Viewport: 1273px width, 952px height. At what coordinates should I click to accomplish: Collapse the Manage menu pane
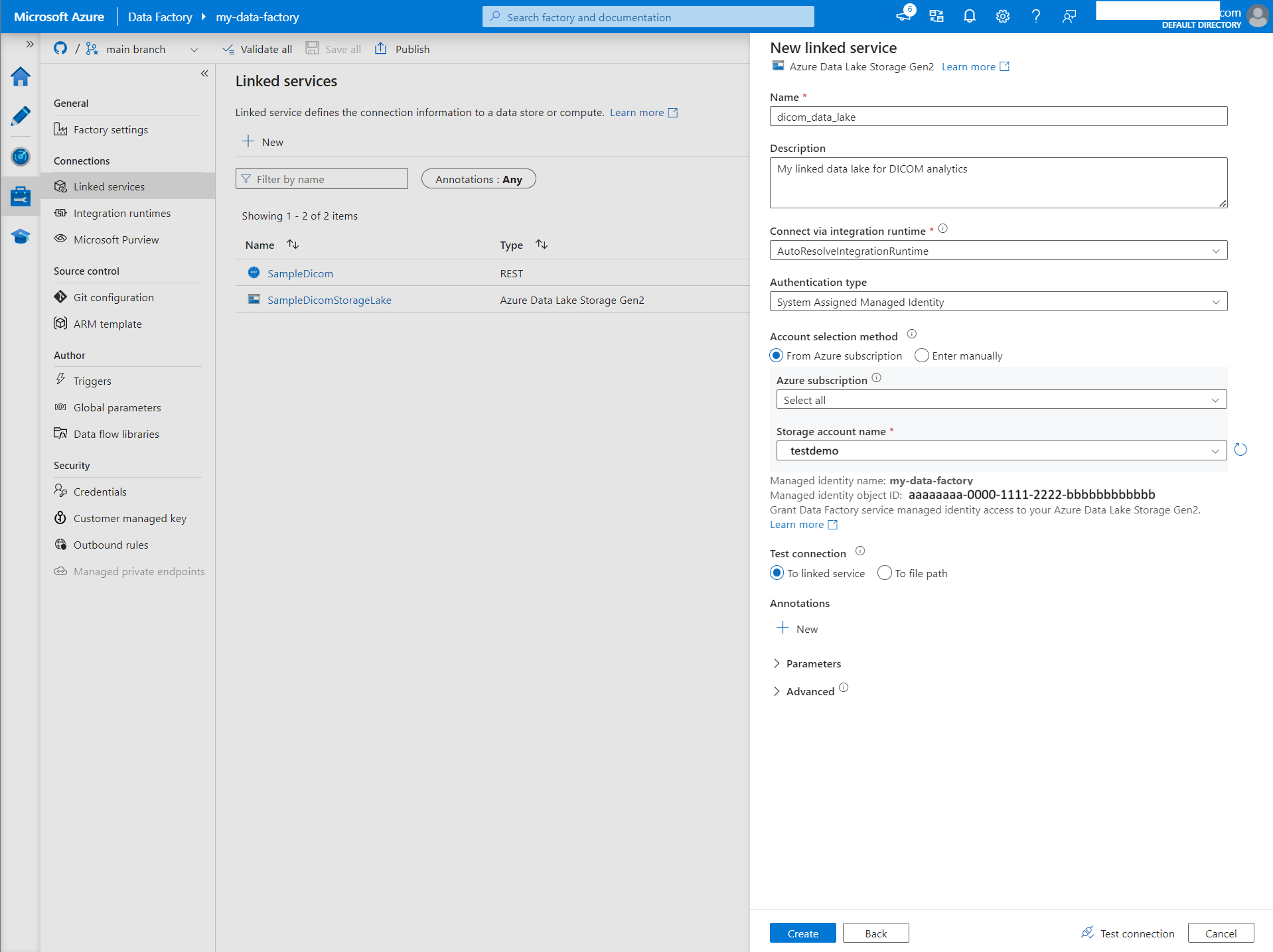coord(204,74)
